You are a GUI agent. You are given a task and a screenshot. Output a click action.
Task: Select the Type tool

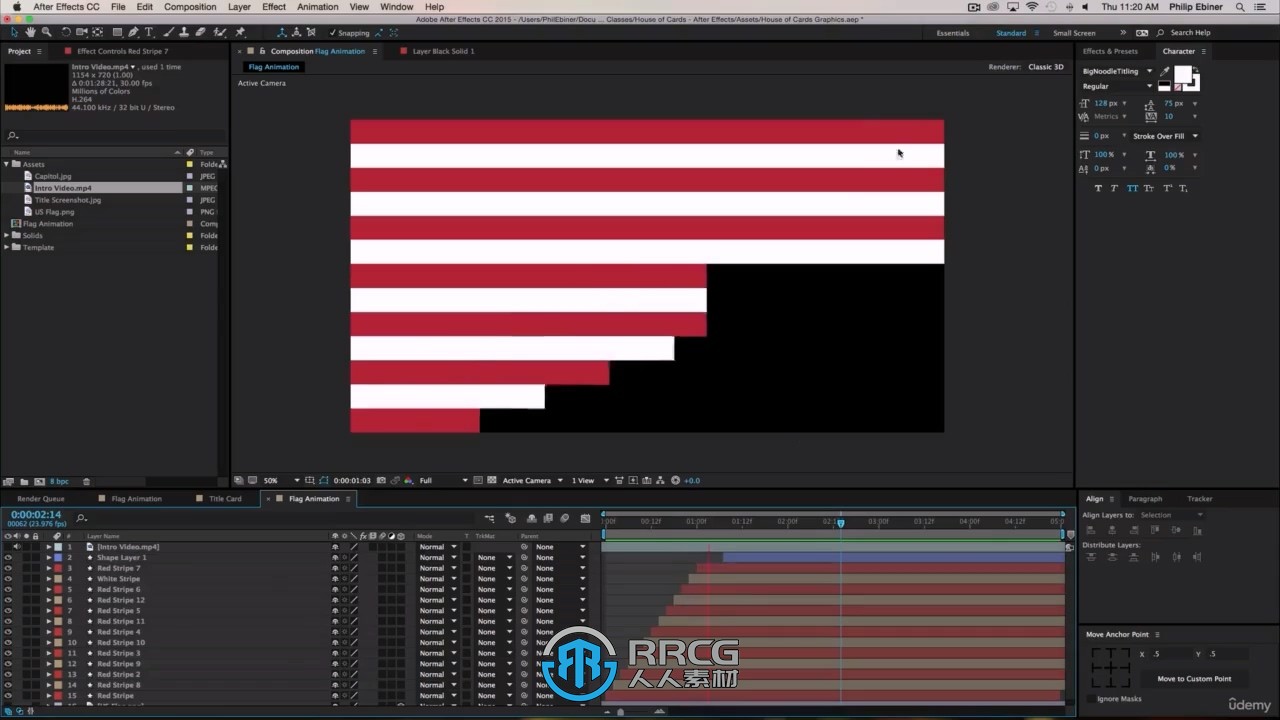150,32
